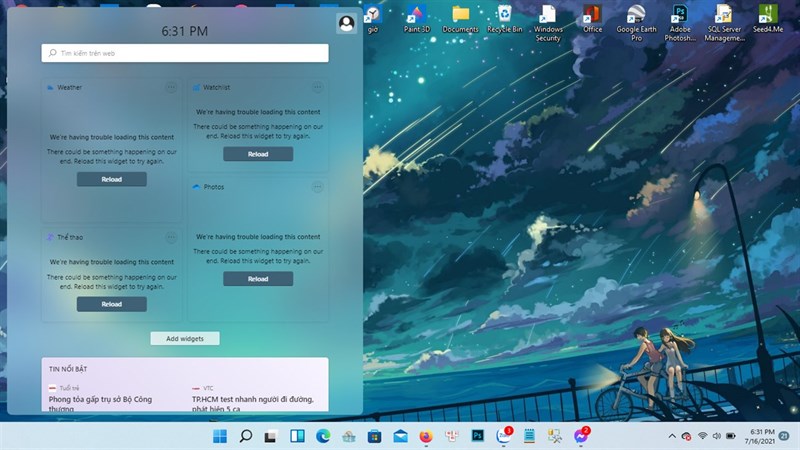Open the Watchlist widget more options
Viewport: 800px width, 450px height.
click(317, 88)
